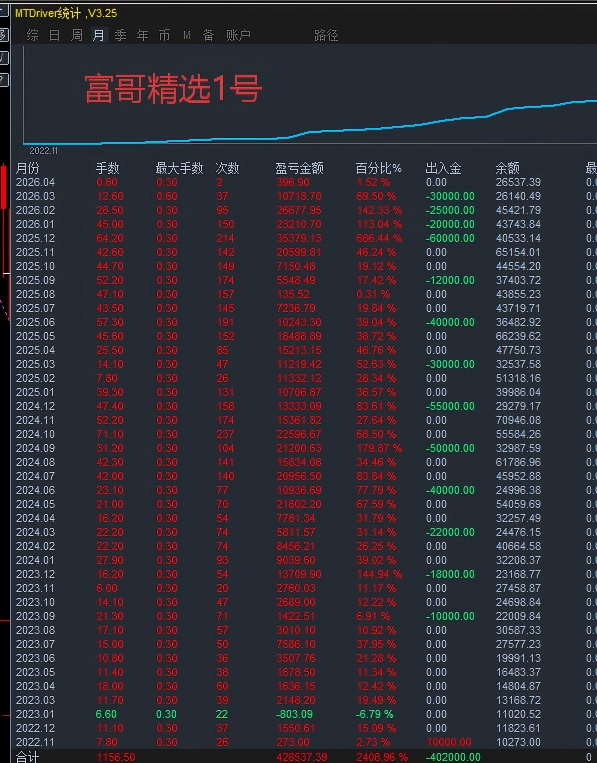Image resolution: width=597 pixels, height=763 pixels.
Task: Click the 179.67 % percentage cell
Action: point(379,448)
